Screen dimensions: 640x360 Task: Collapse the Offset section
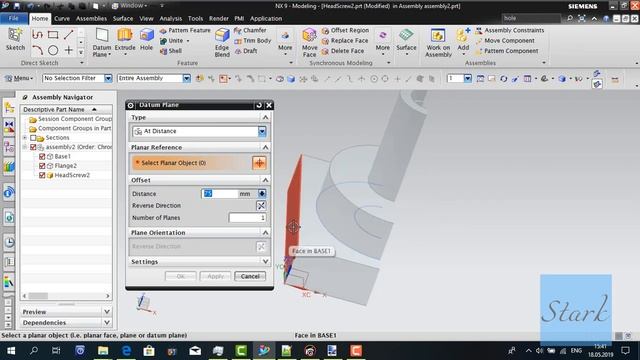click(265, 180)
